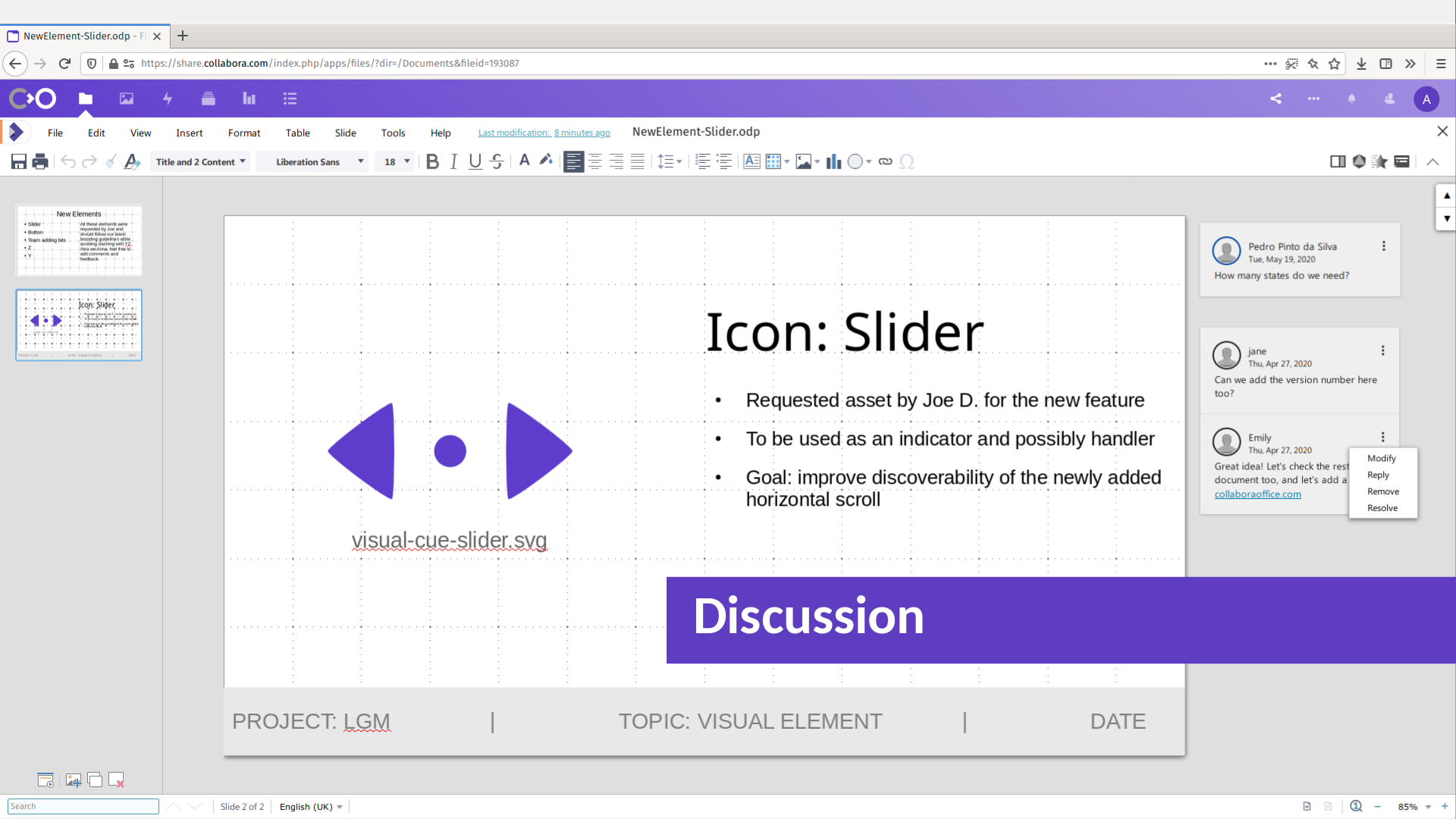
Task: Insert hyperlink using link icon
Action: click(885, 162)
